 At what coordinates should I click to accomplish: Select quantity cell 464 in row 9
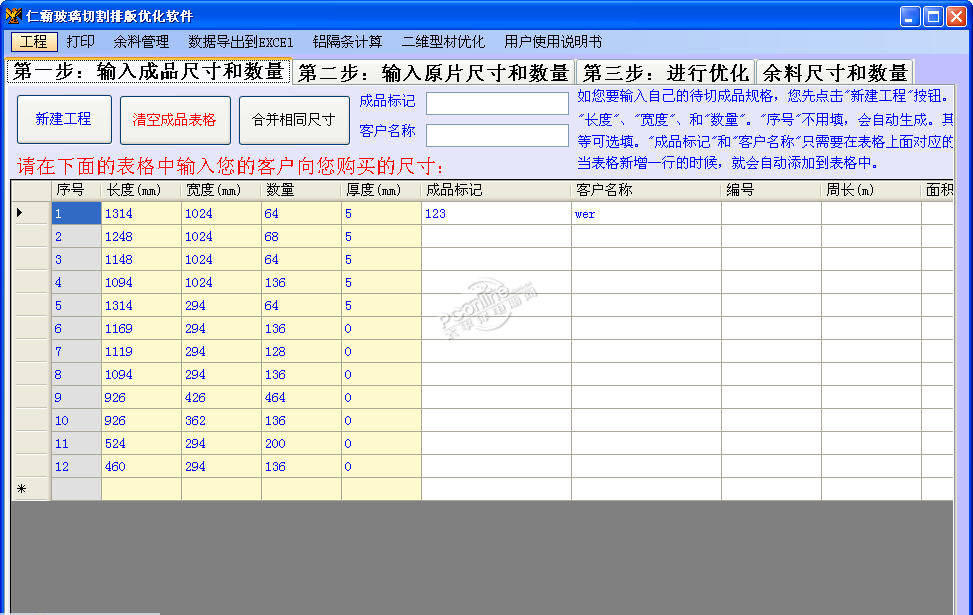pos(301,397)
